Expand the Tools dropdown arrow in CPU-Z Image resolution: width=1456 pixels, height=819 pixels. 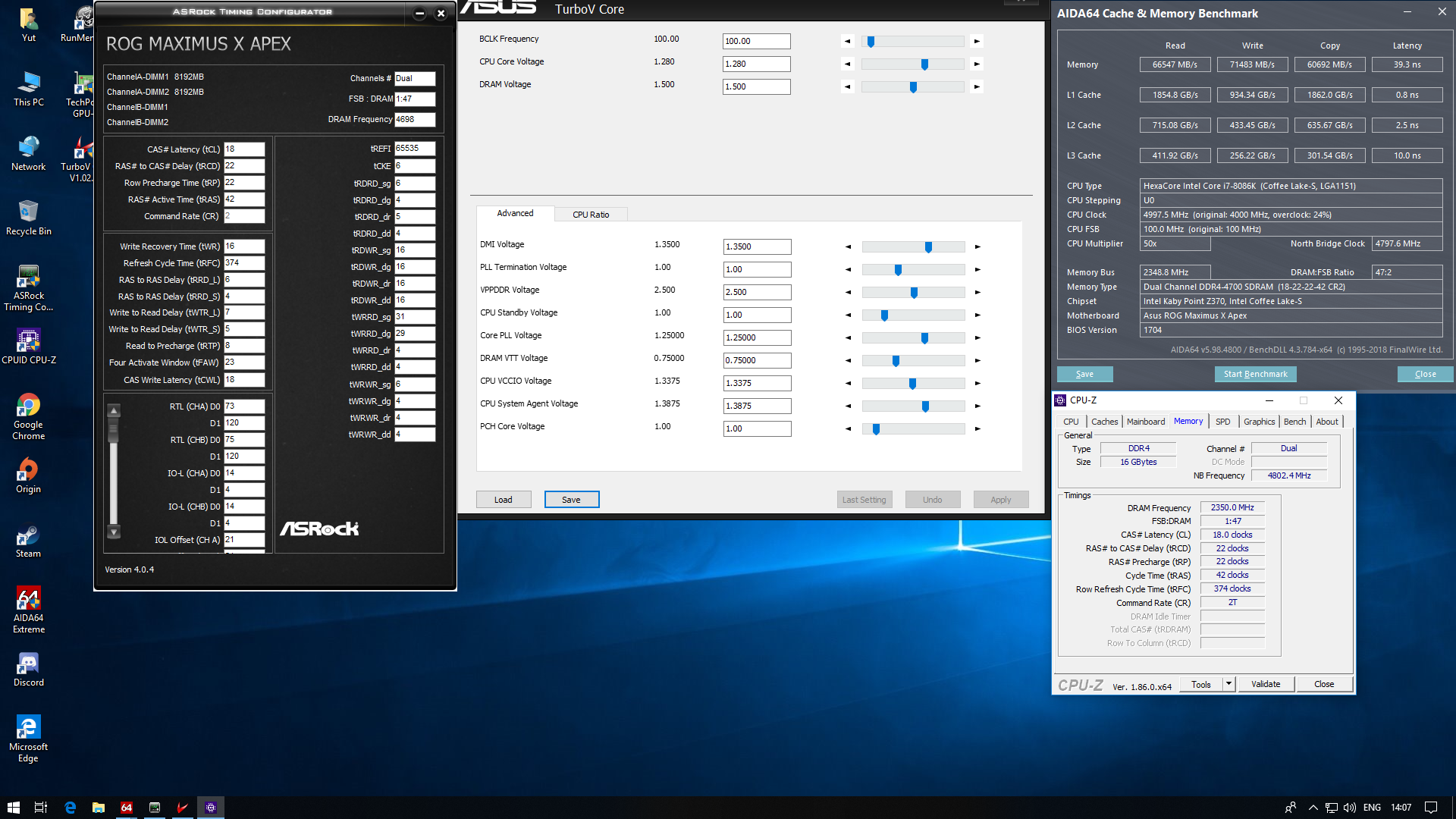coord(1228,684)
